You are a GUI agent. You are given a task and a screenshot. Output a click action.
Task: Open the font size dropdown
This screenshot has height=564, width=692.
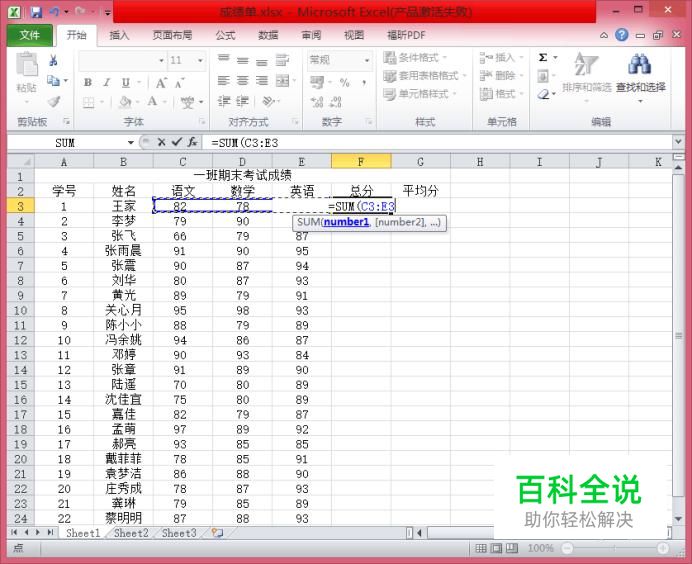200,60
